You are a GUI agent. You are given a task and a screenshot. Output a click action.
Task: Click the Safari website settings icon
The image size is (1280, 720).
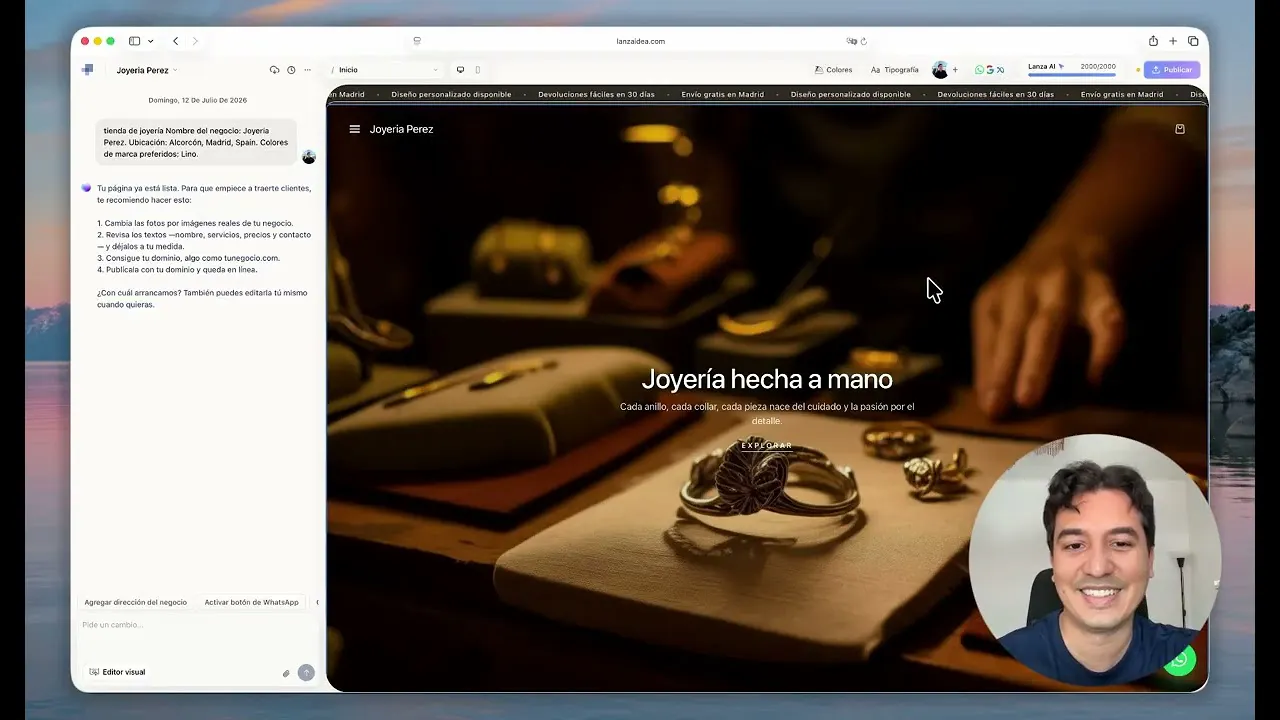pos(417,41)
